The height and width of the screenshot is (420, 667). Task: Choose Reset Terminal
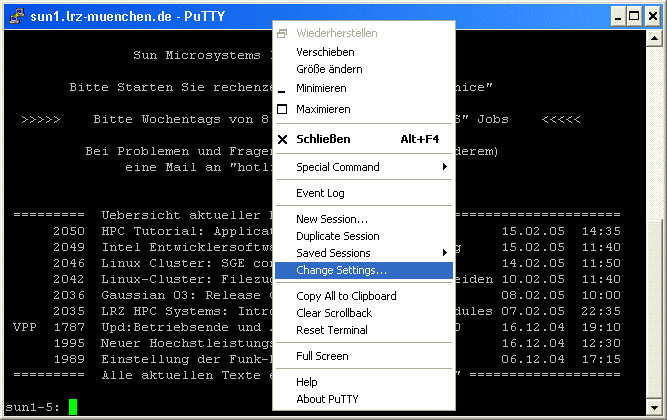364,330
